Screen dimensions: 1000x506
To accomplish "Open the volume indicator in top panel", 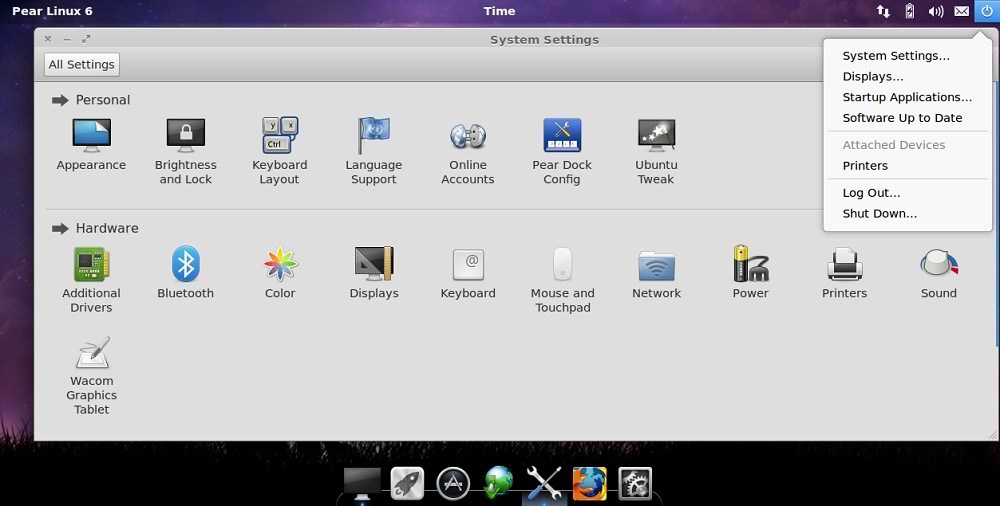I will [x=936, y=11].
